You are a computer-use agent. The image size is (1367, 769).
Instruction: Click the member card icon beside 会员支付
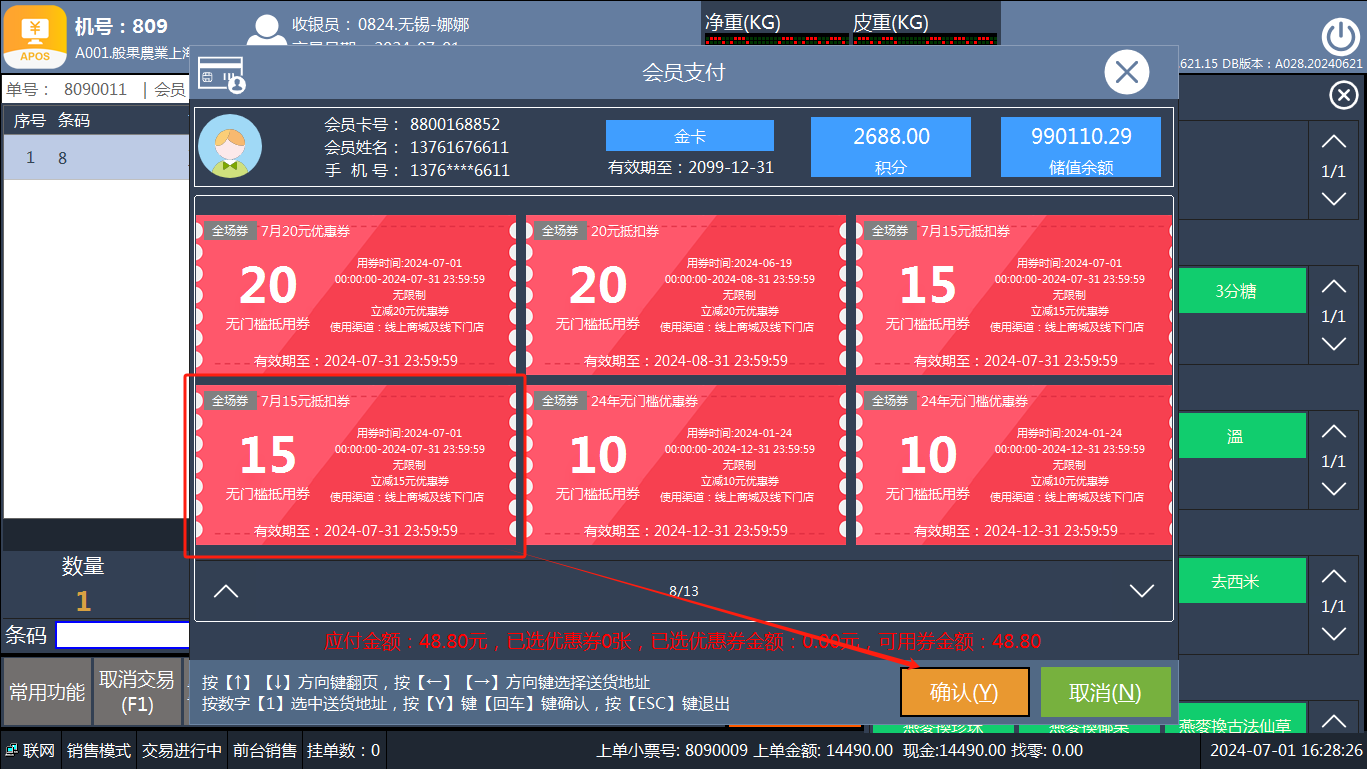[x=221, y=73]
